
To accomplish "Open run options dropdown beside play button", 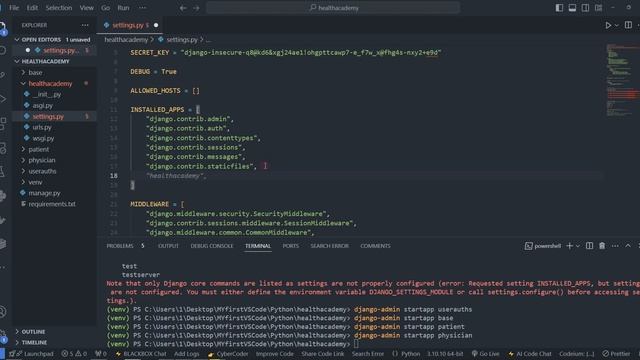I will click(617, 25).
